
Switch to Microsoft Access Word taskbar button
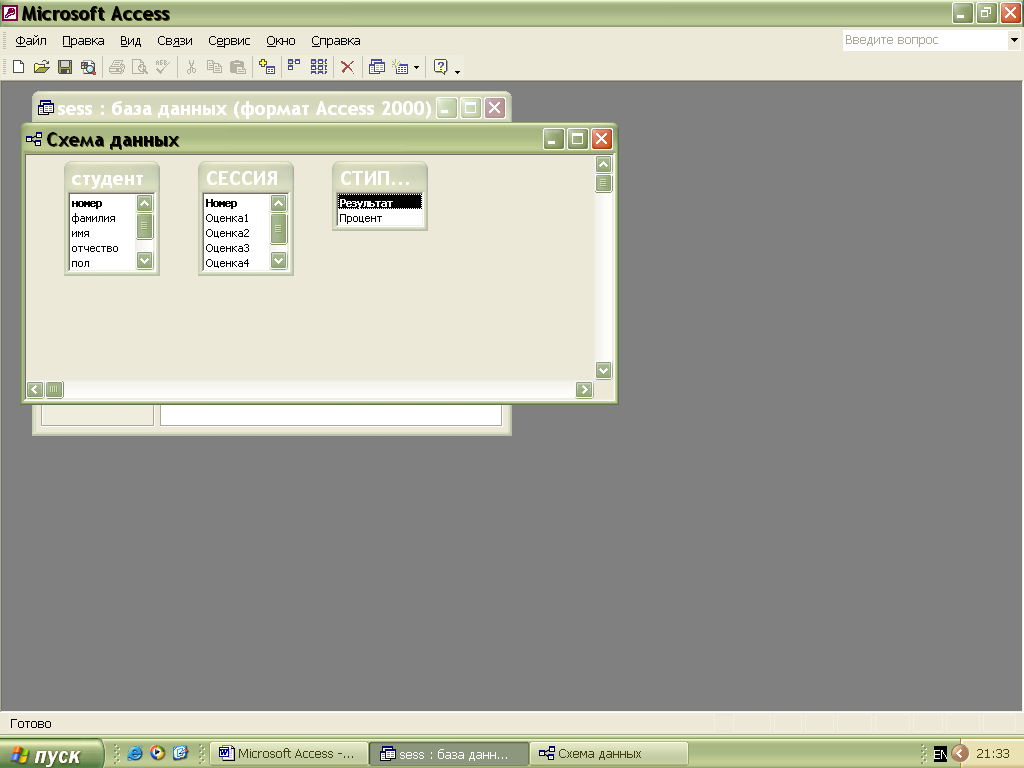coord(288,754)
